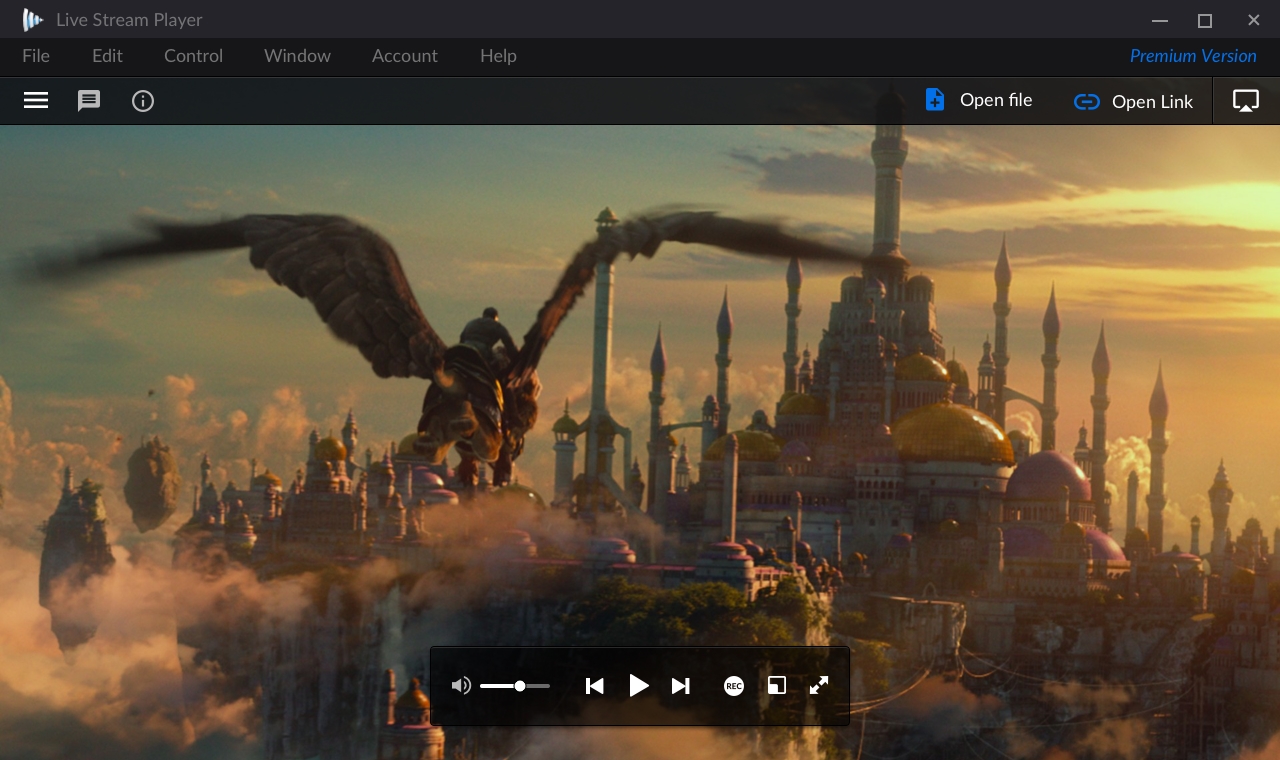Open the chat messages panel

[x=89, y=100]
